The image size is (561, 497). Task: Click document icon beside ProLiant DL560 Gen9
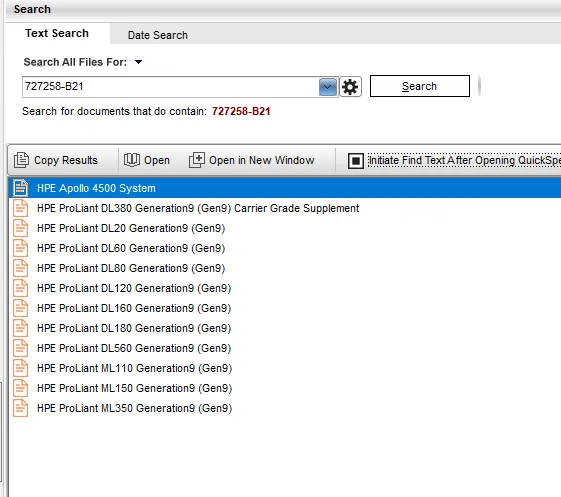20,348
